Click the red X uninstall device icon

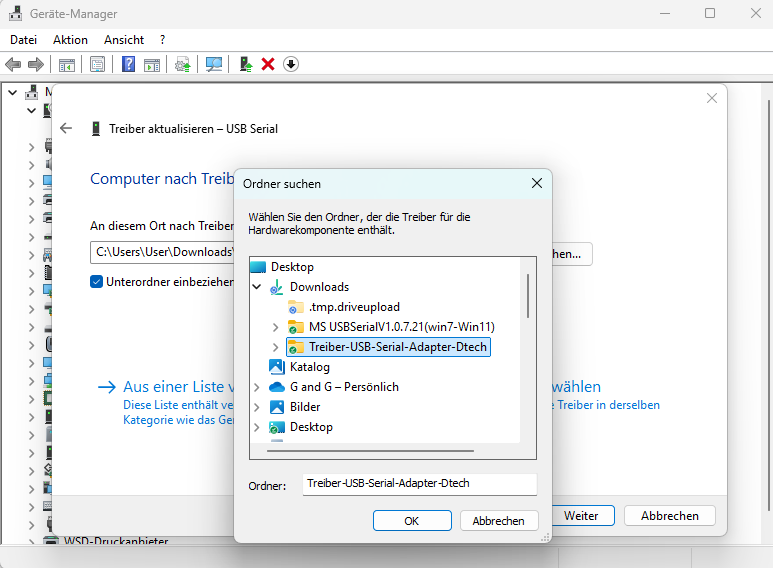[x=268, y=64]
